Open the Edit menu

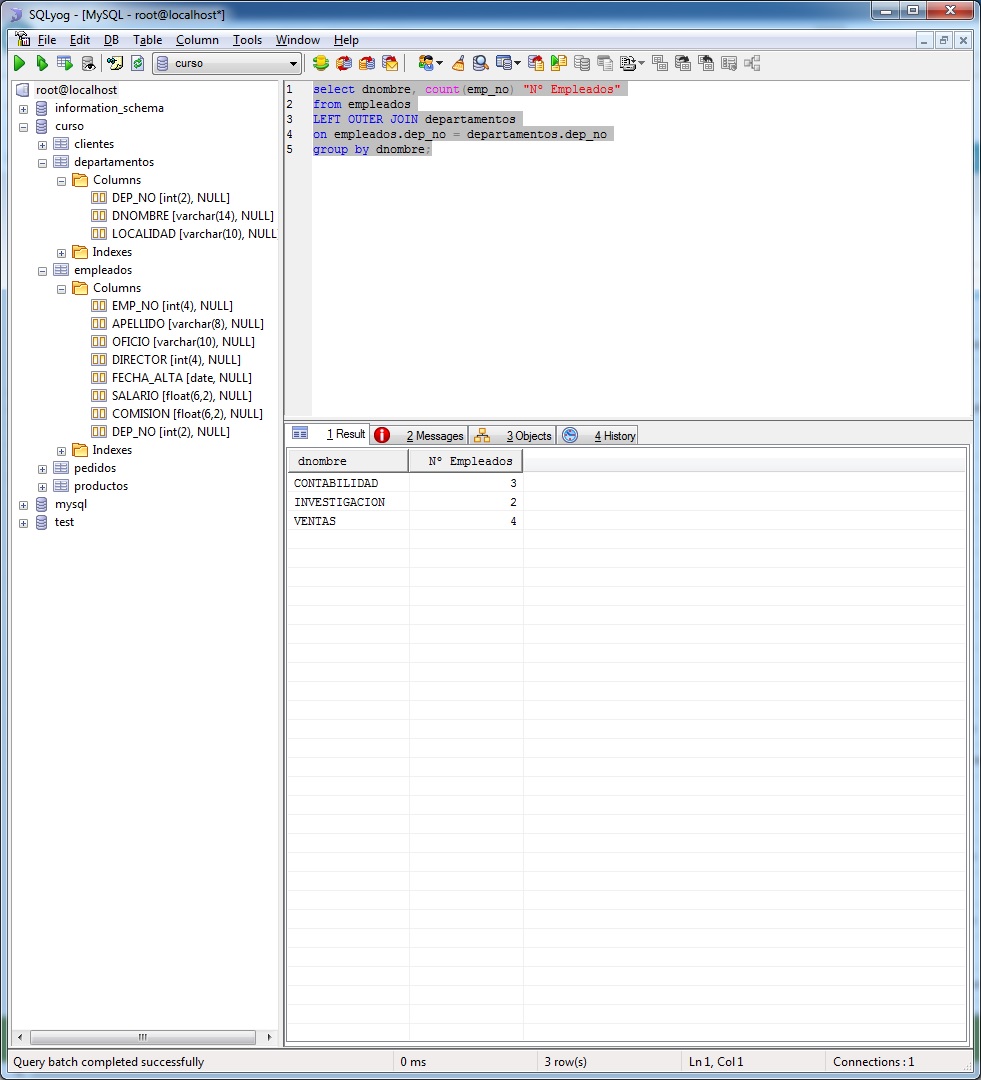tap(80, 40)
